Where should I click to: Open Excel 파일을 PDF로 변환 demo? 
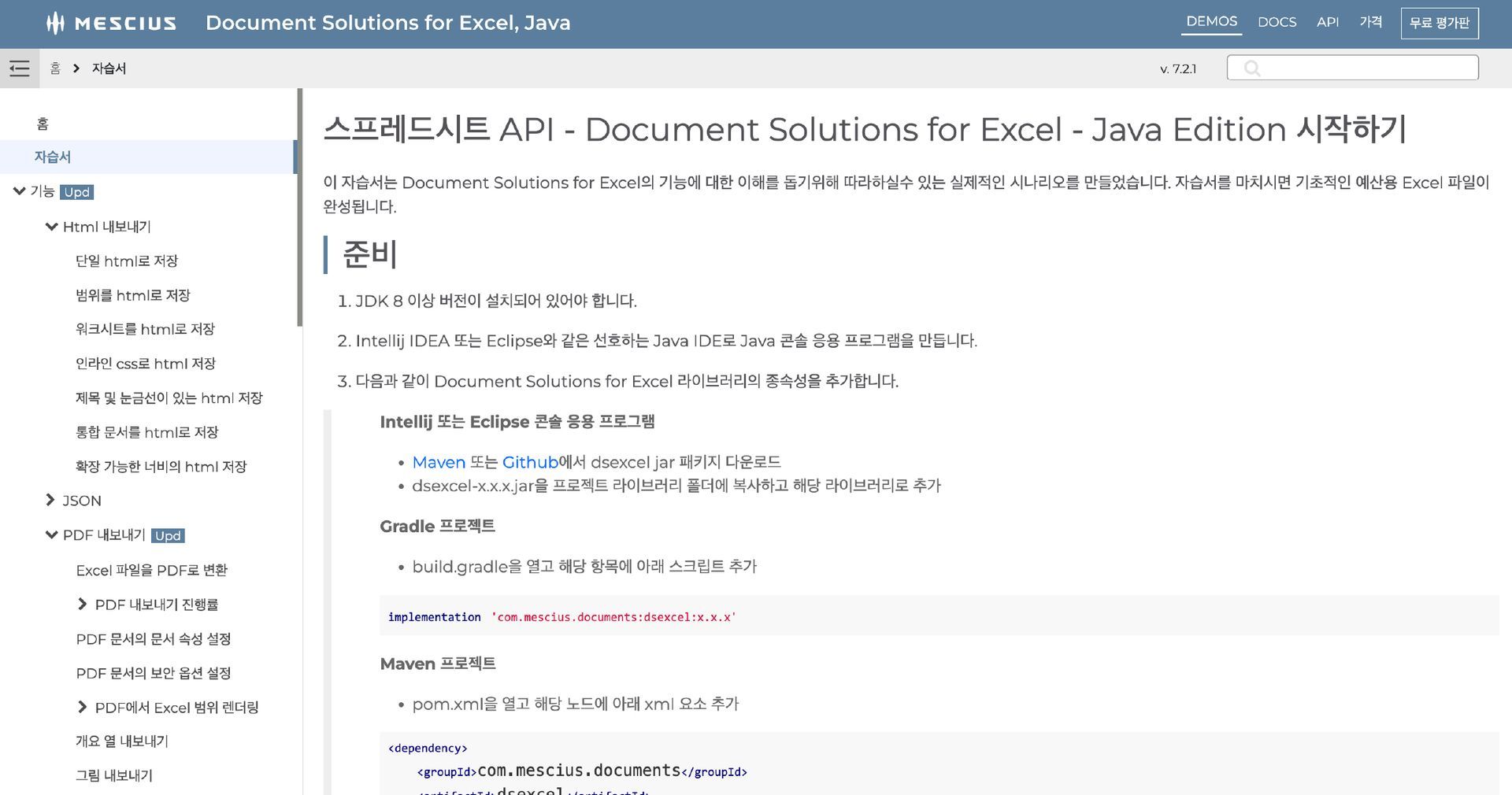click(152, 570)
